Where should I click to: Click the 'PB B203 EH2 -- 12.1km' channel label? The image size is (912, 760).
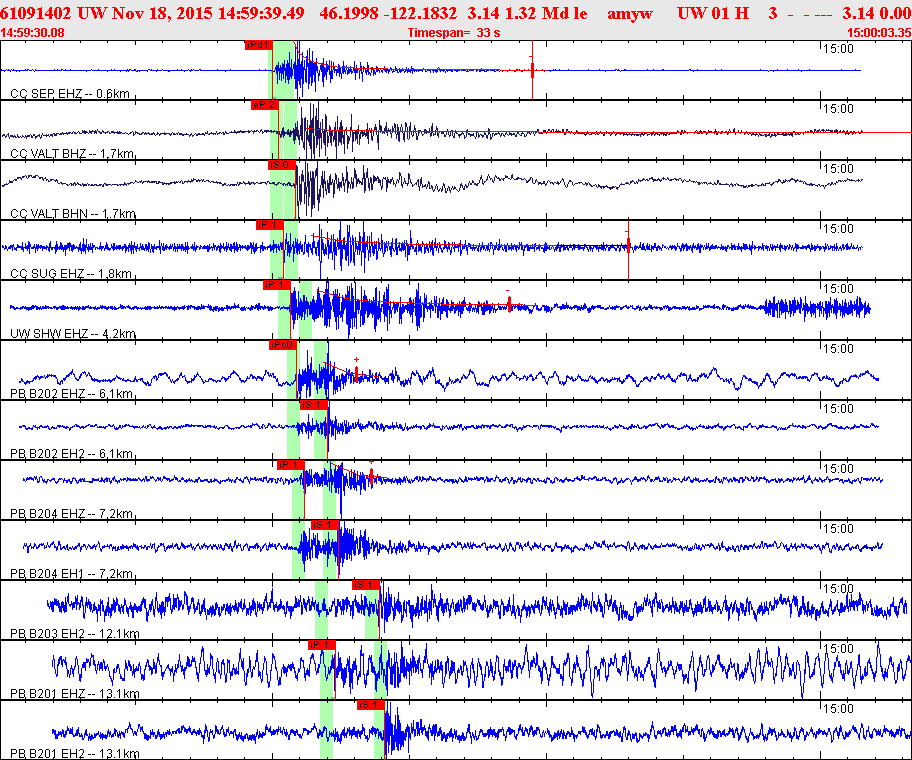click(74, 633)
